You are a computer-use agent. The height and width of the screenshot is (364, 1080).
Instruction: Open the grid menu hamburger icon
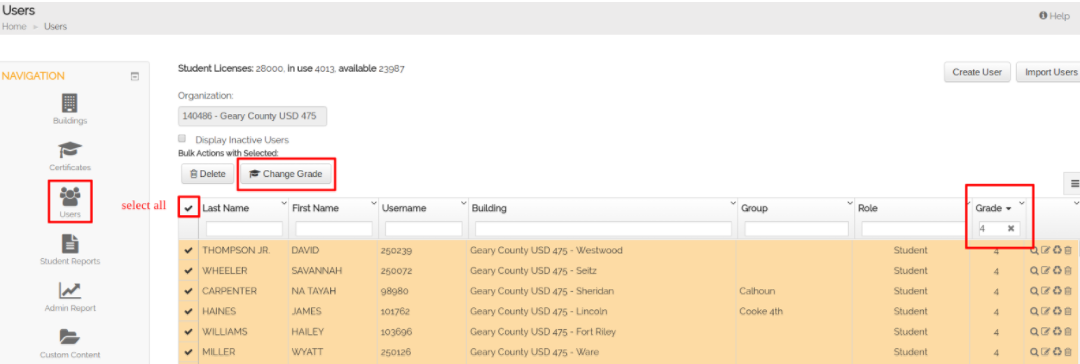coord(1074,184)
